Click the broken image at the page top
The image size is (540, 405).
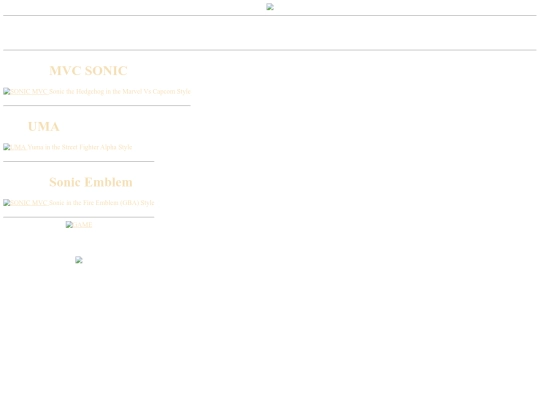pos(270,7)
